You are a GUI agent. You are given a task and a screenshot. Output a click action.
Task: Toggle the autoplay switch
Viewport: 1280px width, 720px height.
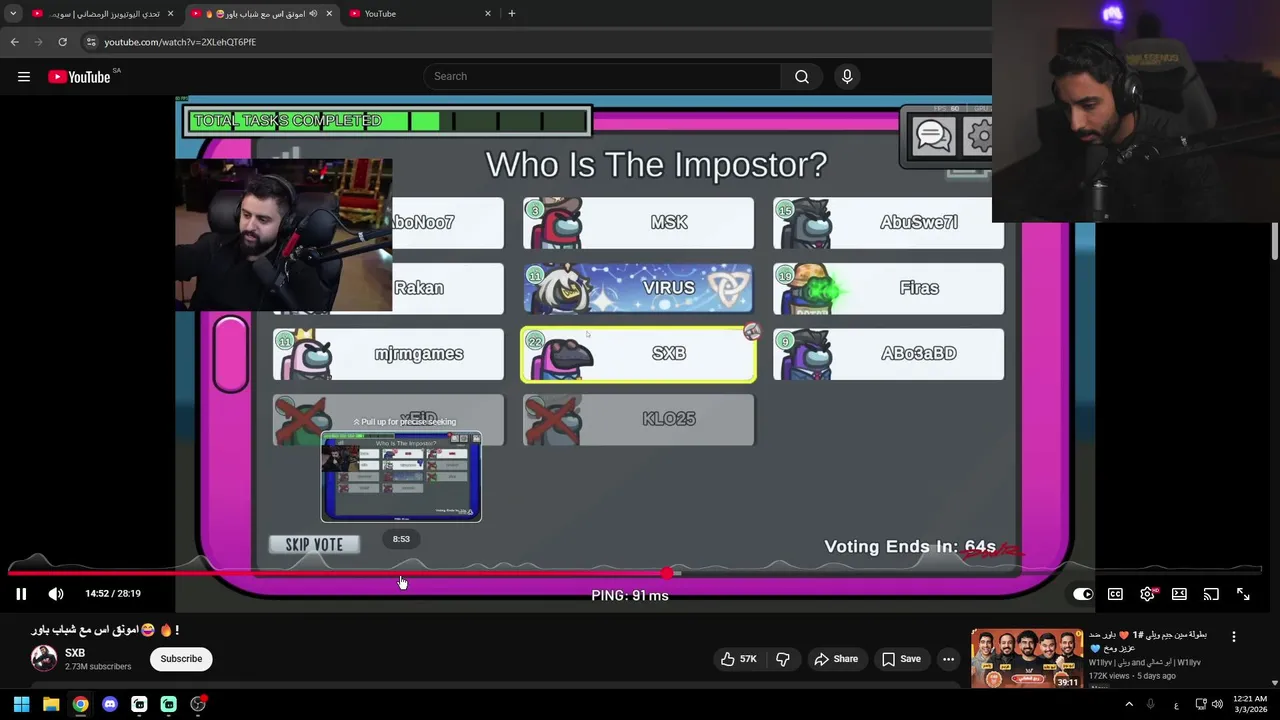point(1083,594)
